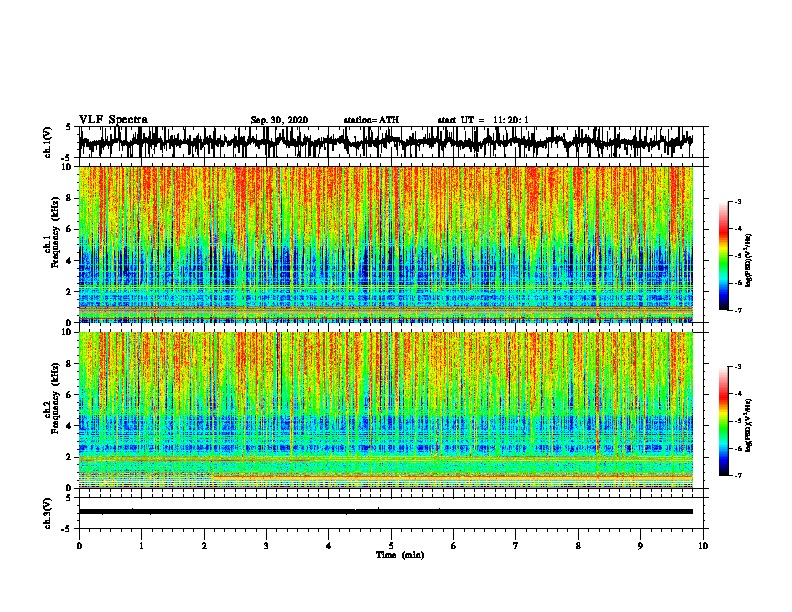Click time axis tick label "4"
Viewport: 792px width, 612px height.
pos(329,545)
